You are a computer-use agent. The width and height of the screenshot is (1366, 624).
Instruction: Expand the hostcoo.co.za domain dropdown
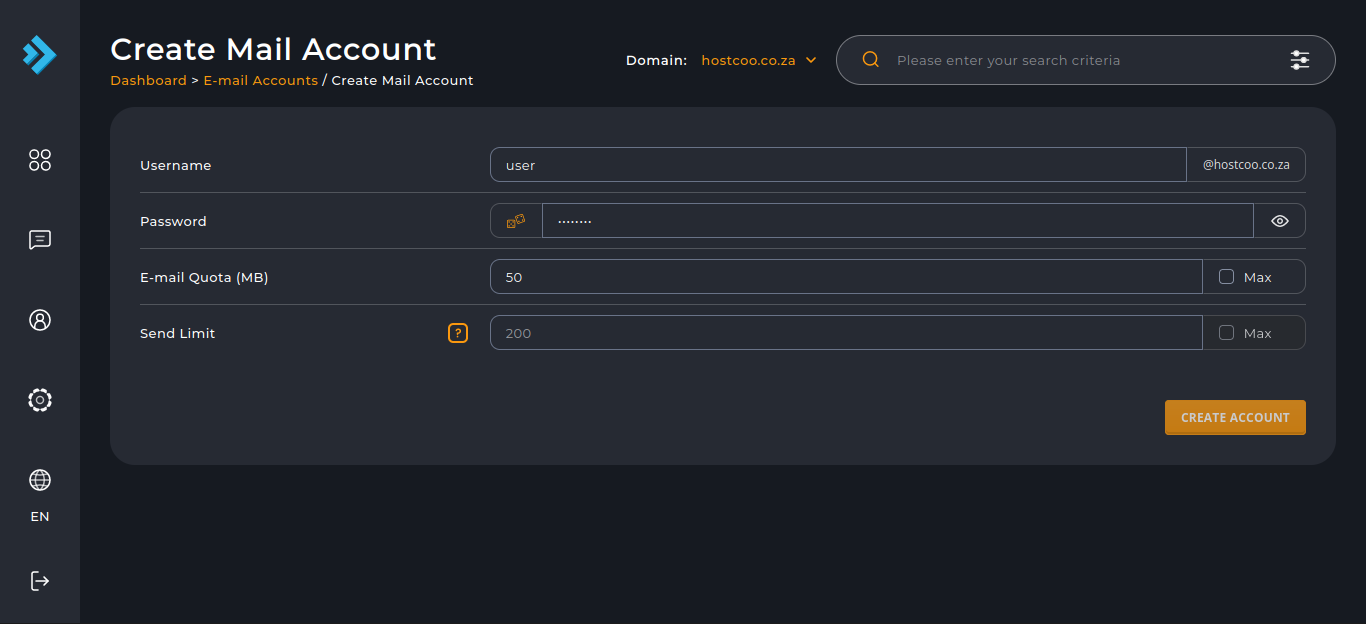[x=759, y=60]
